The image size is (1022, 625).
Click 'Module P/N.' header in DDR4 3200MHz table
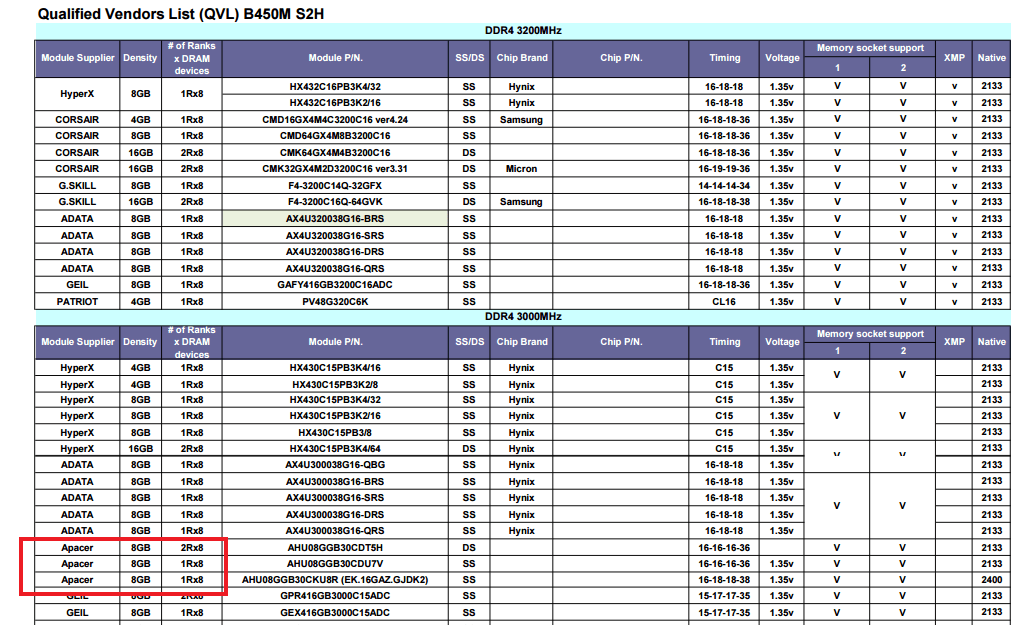click(335, 58)
